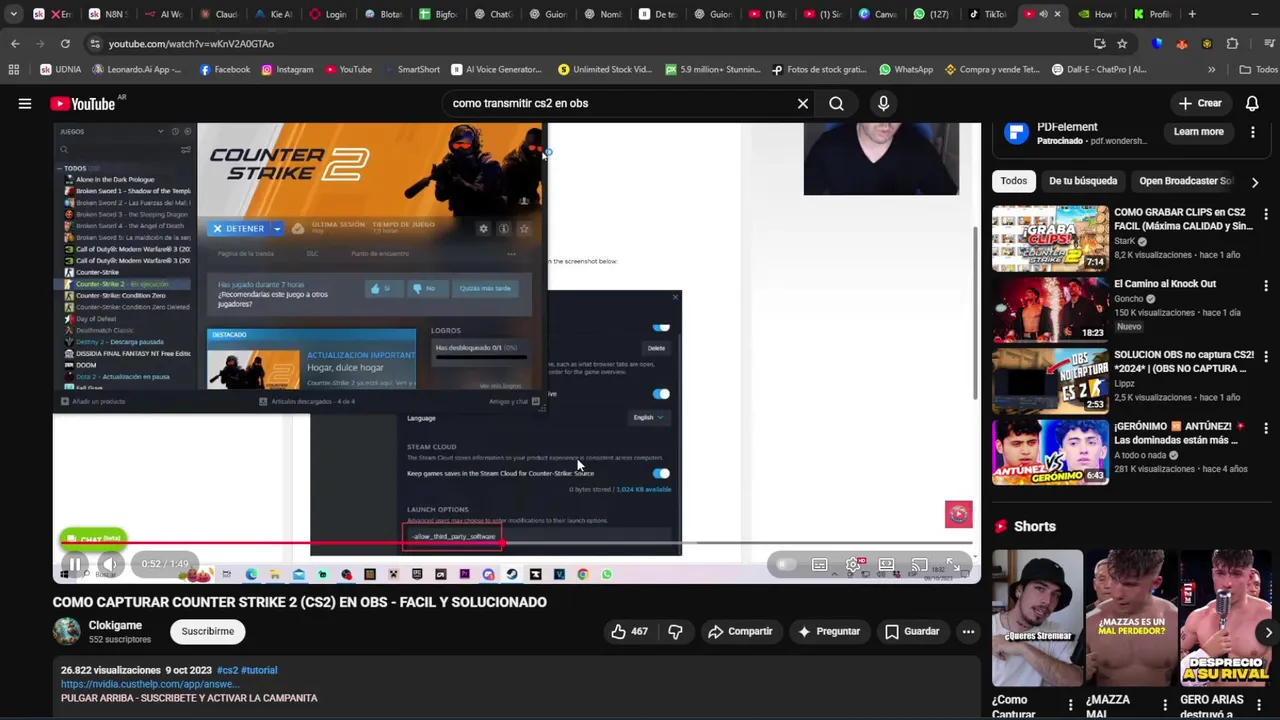Open the #cs2 hashtag link
The width and height of the screenshot is (1280, 720).
coord(229,670)
